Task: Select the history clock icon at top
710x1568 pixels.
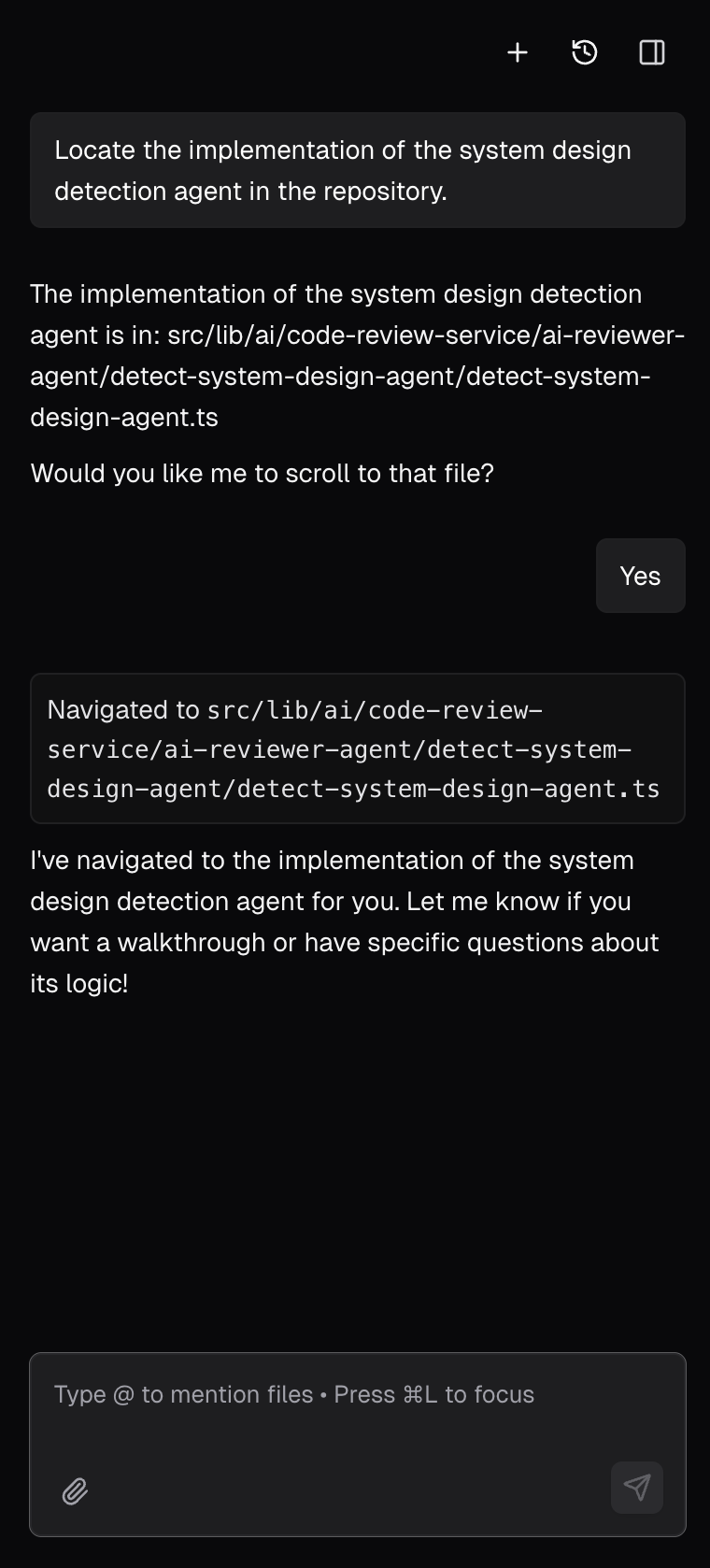Action: click(x=583, y=53)
